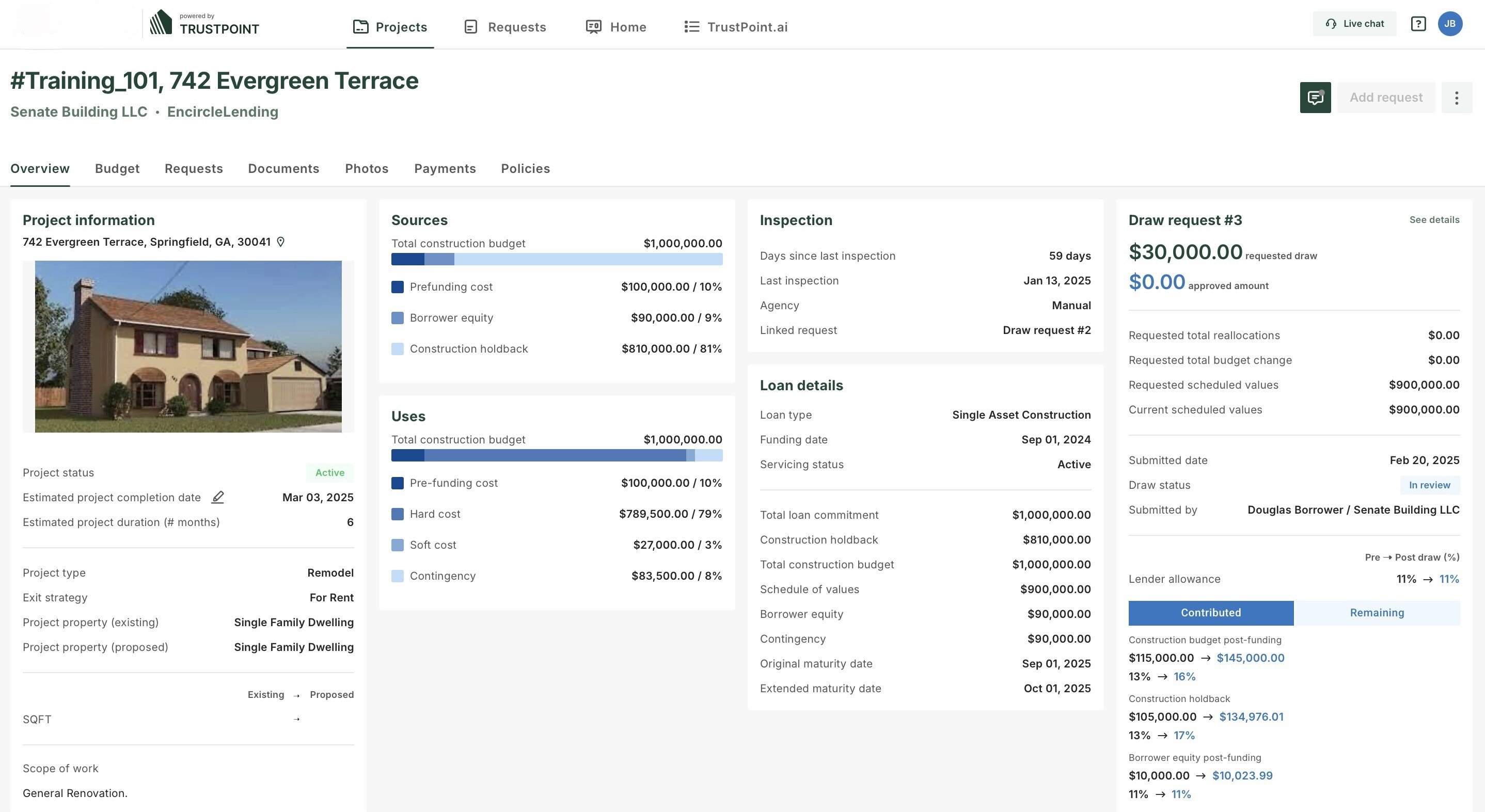
Task: Click the house property photo thumbnail
Action: tap(188, 346)
